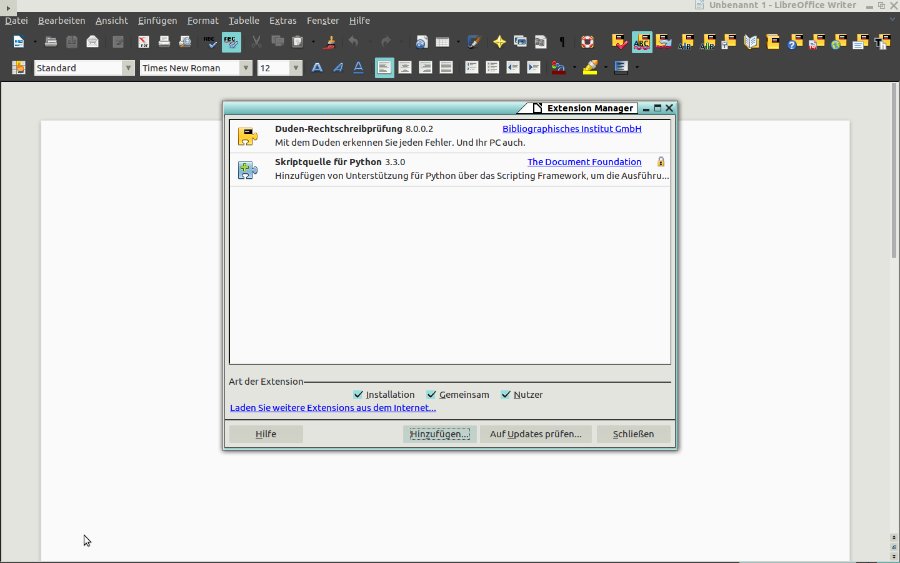Open link to download more extensions online
The image size is (900, 563).
(x=332, y=408)
